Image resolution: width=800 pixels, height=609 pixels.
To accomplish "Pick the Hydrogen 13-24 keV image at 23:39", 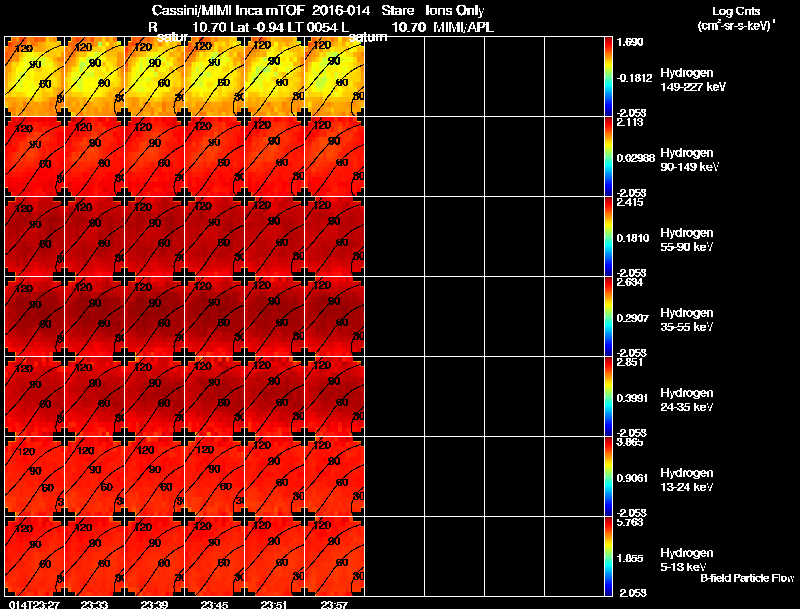I will 155,476.
